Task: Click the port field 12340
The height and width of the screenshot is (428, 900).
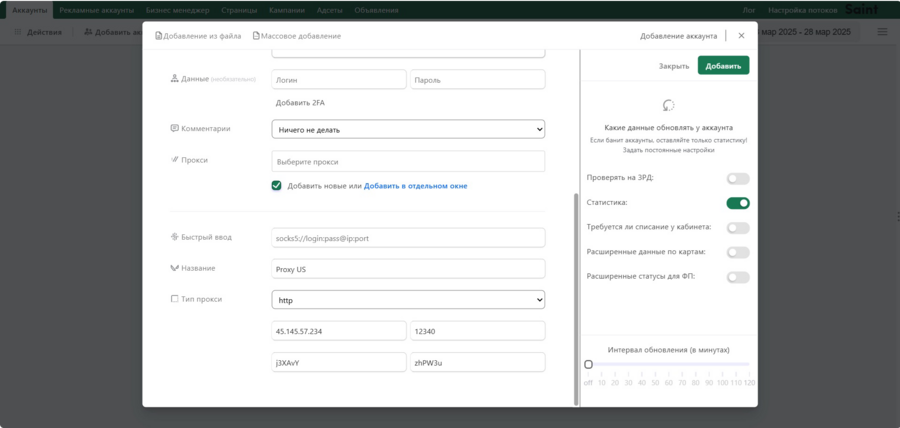Action: [478, 331]
